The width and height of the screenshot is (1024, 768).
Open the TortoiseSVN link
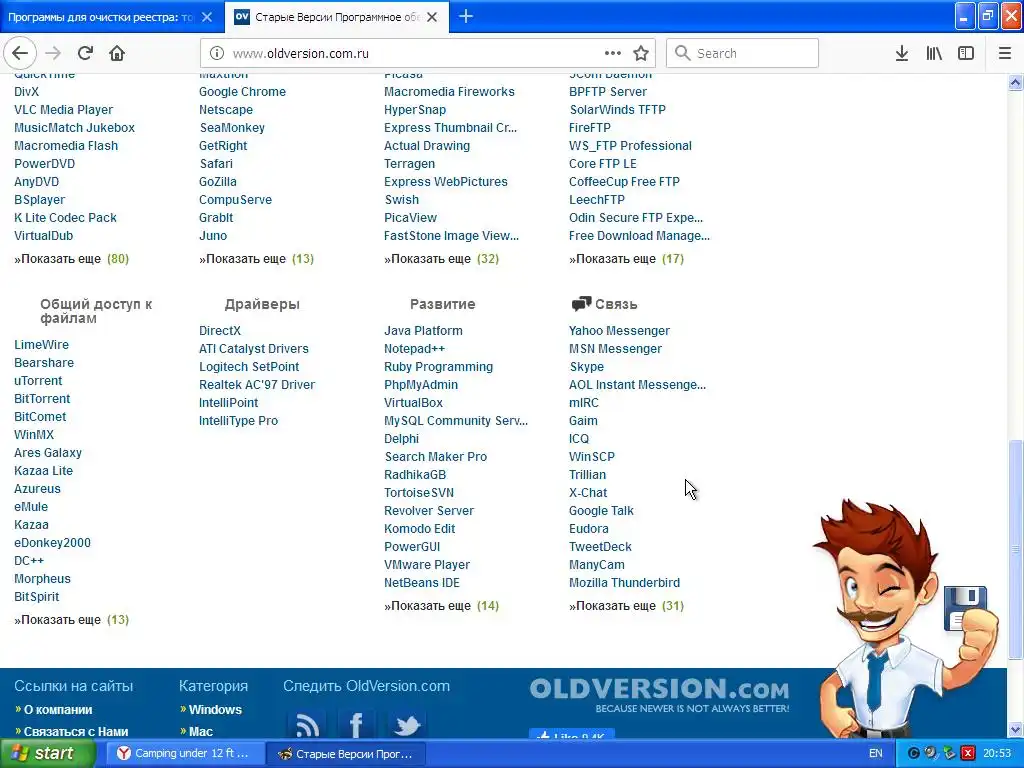pyautogui.click(x=419, y=492)
